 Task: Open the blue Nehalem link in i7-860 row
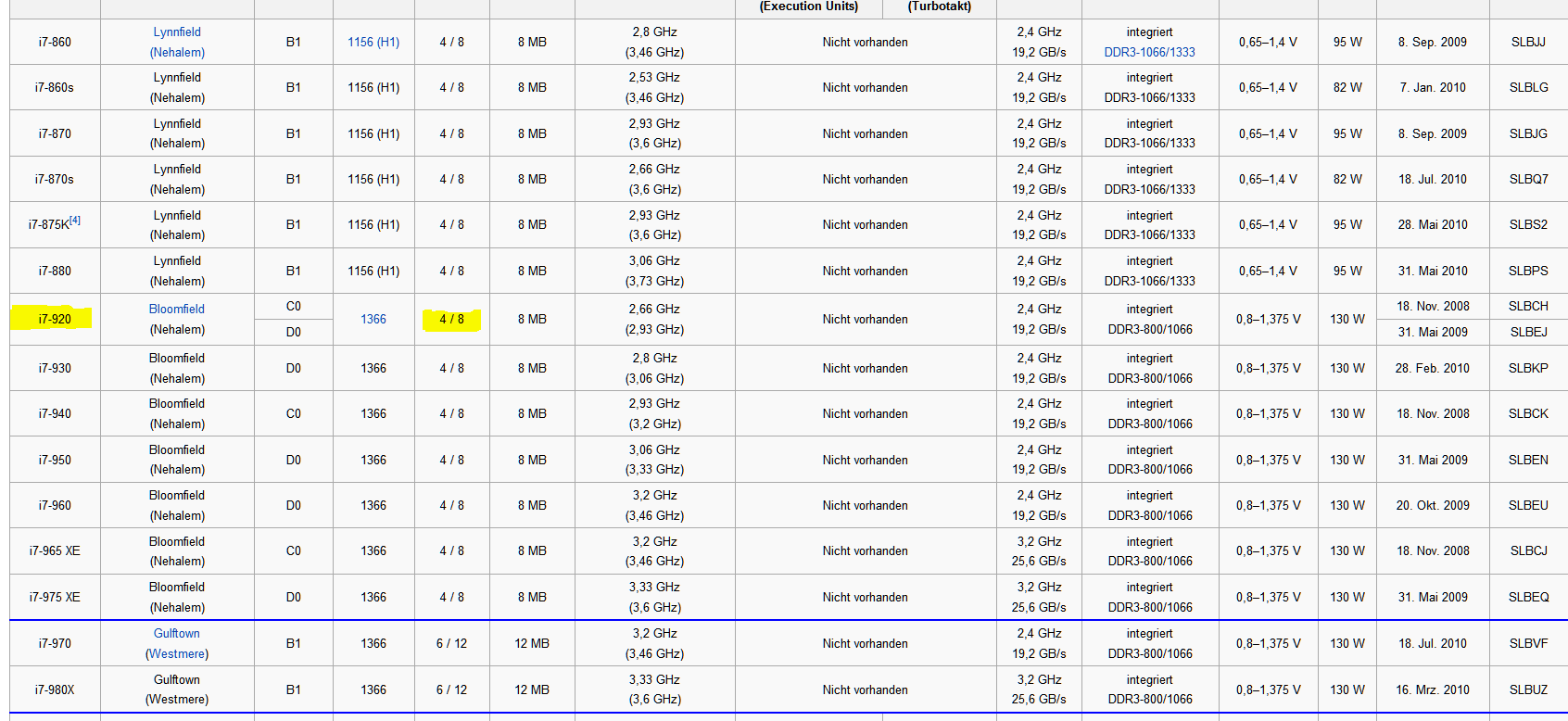tap(177, 53)
